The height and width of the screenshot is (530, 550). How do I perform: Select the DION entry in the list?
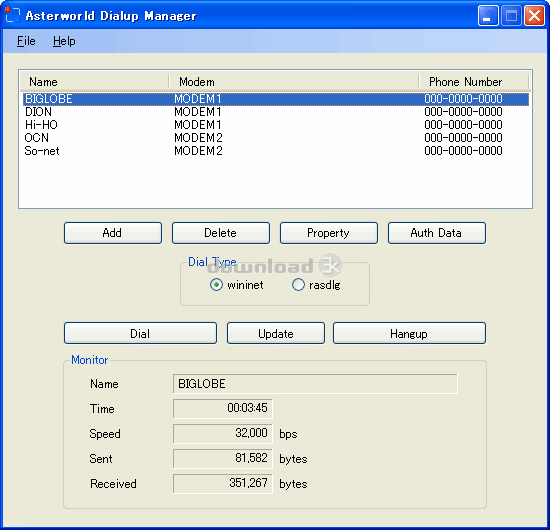(x=276, y=112)
